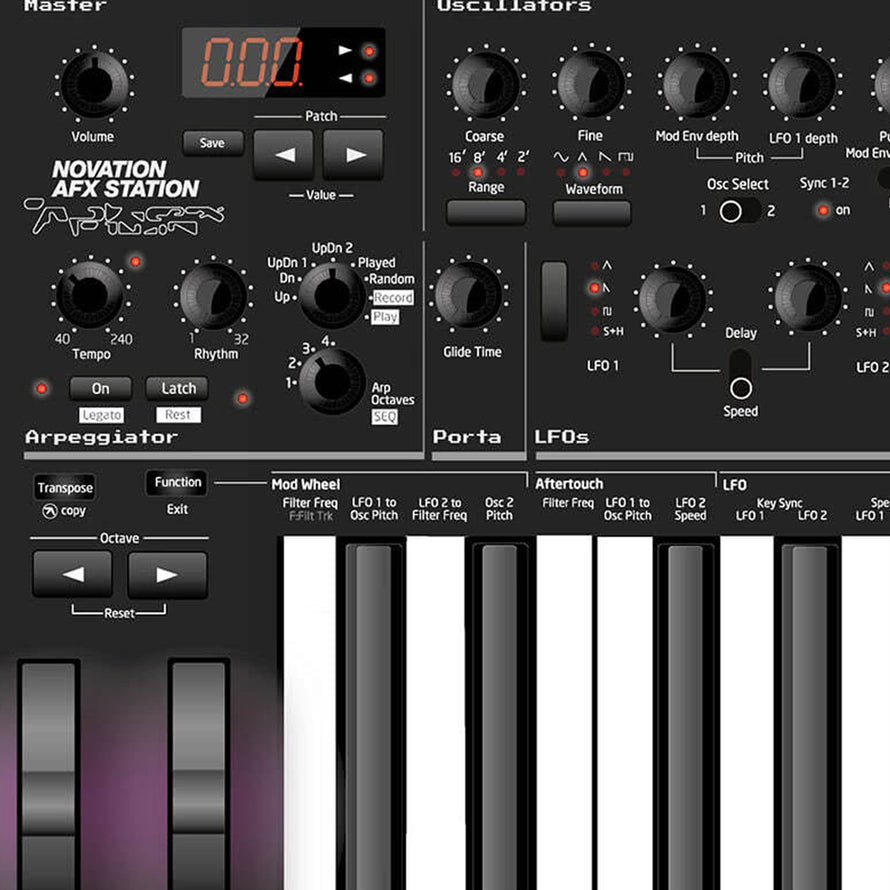Adjust the oscillator Fine tuning knob
Screen dimensions: 890x890
pyautogui.click(x=591, y=83)
